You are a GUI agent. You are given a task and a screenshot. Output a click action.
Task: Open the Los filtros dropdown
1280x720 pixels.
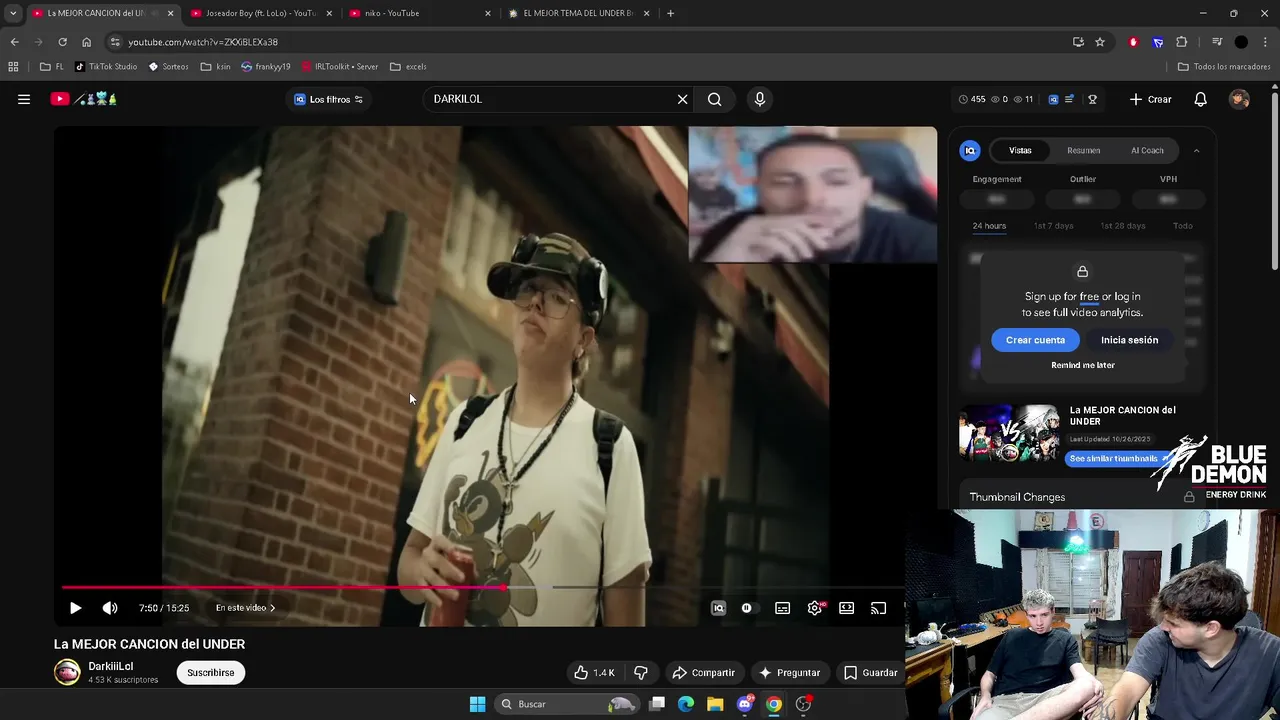pos(329,99)
